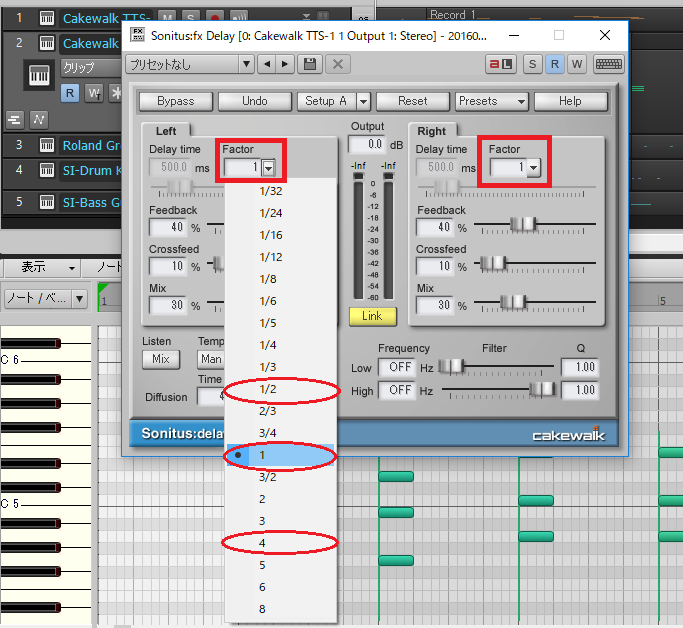This screenshot has width=683, height=628.
Task: Toggle Bypass on the delay plugin
Action: 176,101
